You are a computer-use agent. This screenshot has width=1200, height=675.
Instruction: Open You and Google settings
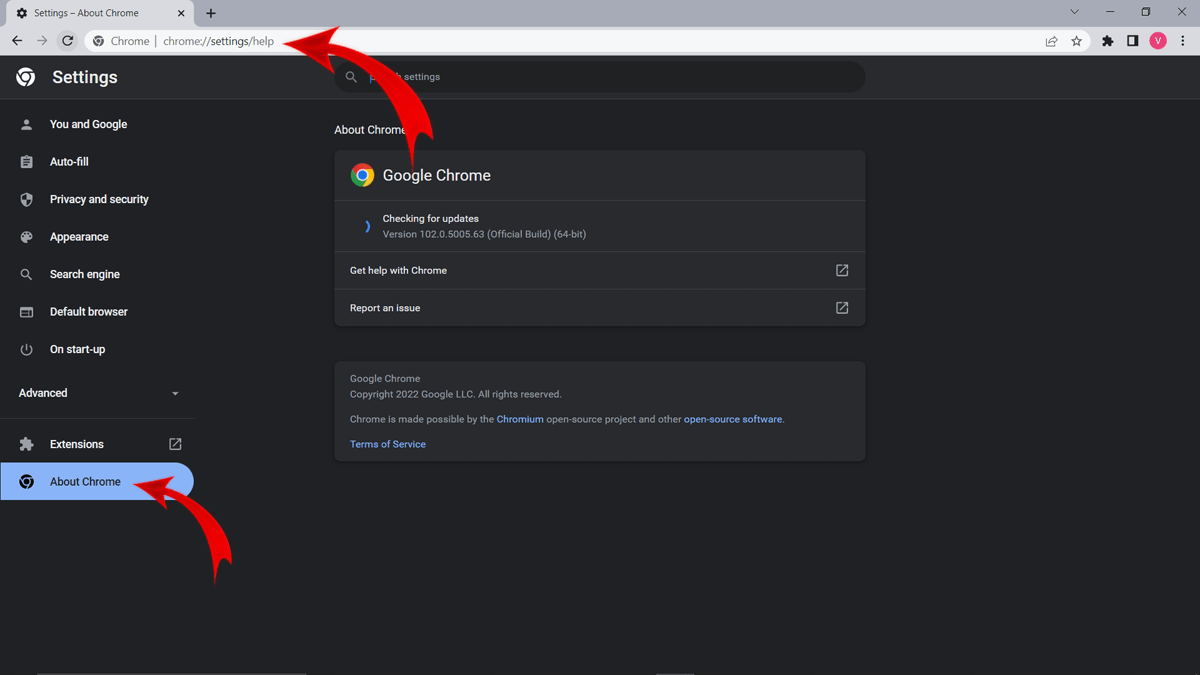(x=88, y=124)
